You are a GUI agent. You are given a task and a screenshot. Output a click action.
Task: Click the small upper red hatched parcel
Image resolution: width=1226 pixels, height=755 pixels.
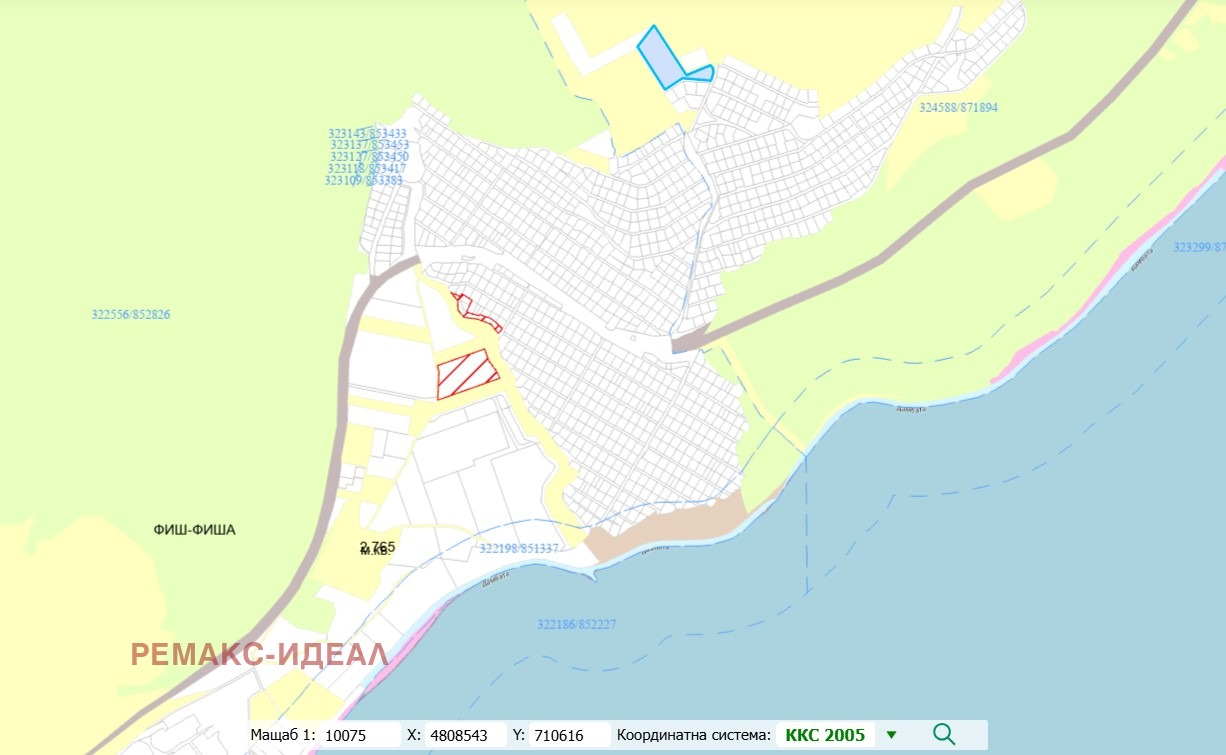pos(468,308)
